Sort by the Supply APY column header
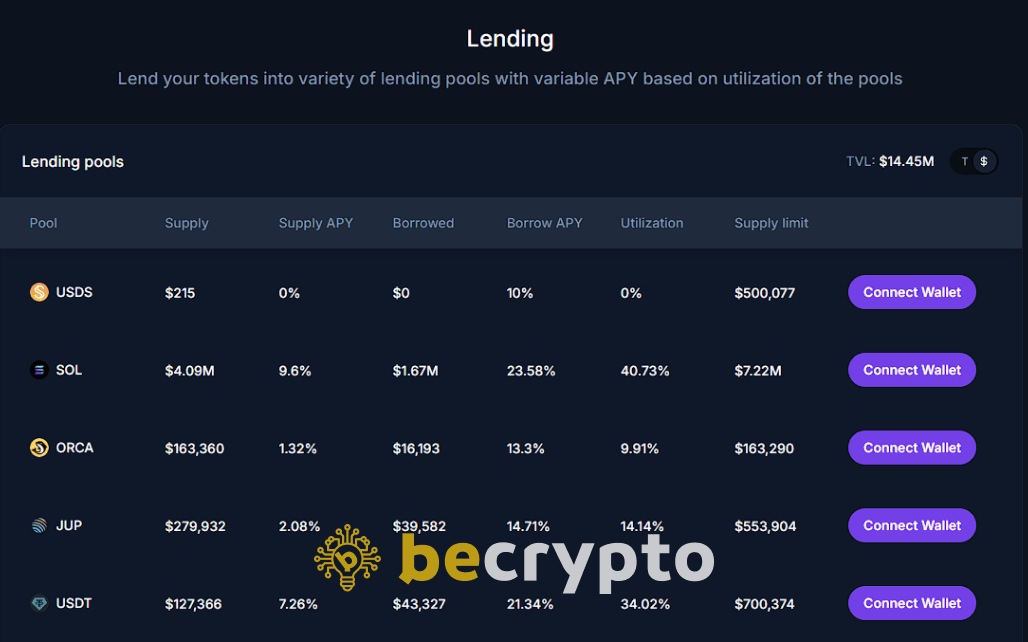1028x642 pixels. click(316, 223)
